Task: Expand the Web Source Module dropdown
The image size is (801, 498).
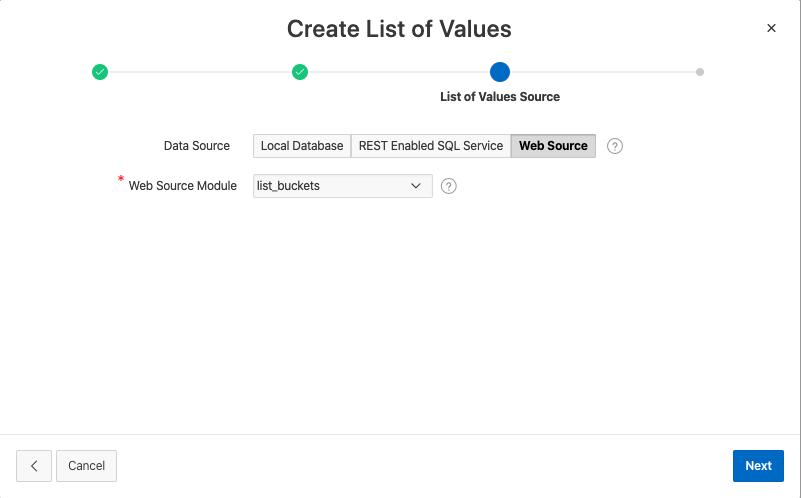Action: click(342, 186)
